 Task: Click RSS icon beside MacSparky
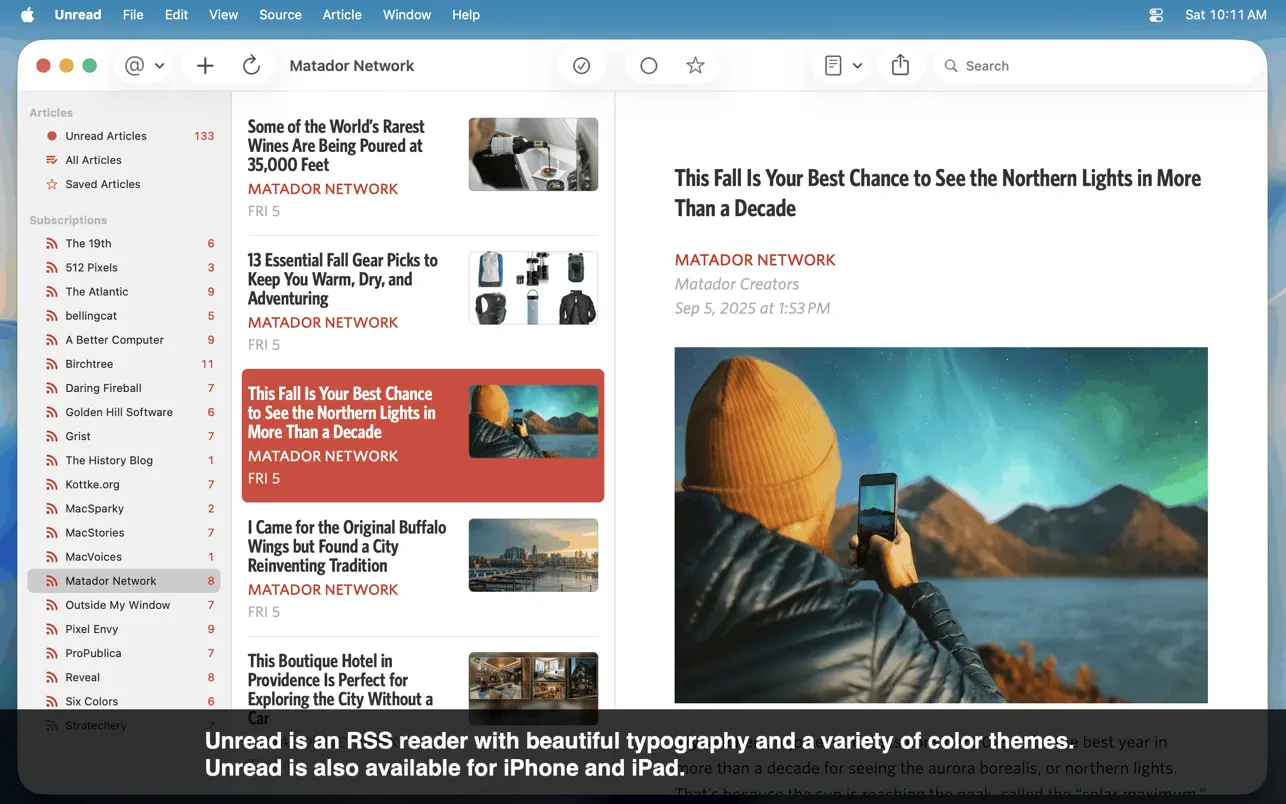[x=52, y=509]
